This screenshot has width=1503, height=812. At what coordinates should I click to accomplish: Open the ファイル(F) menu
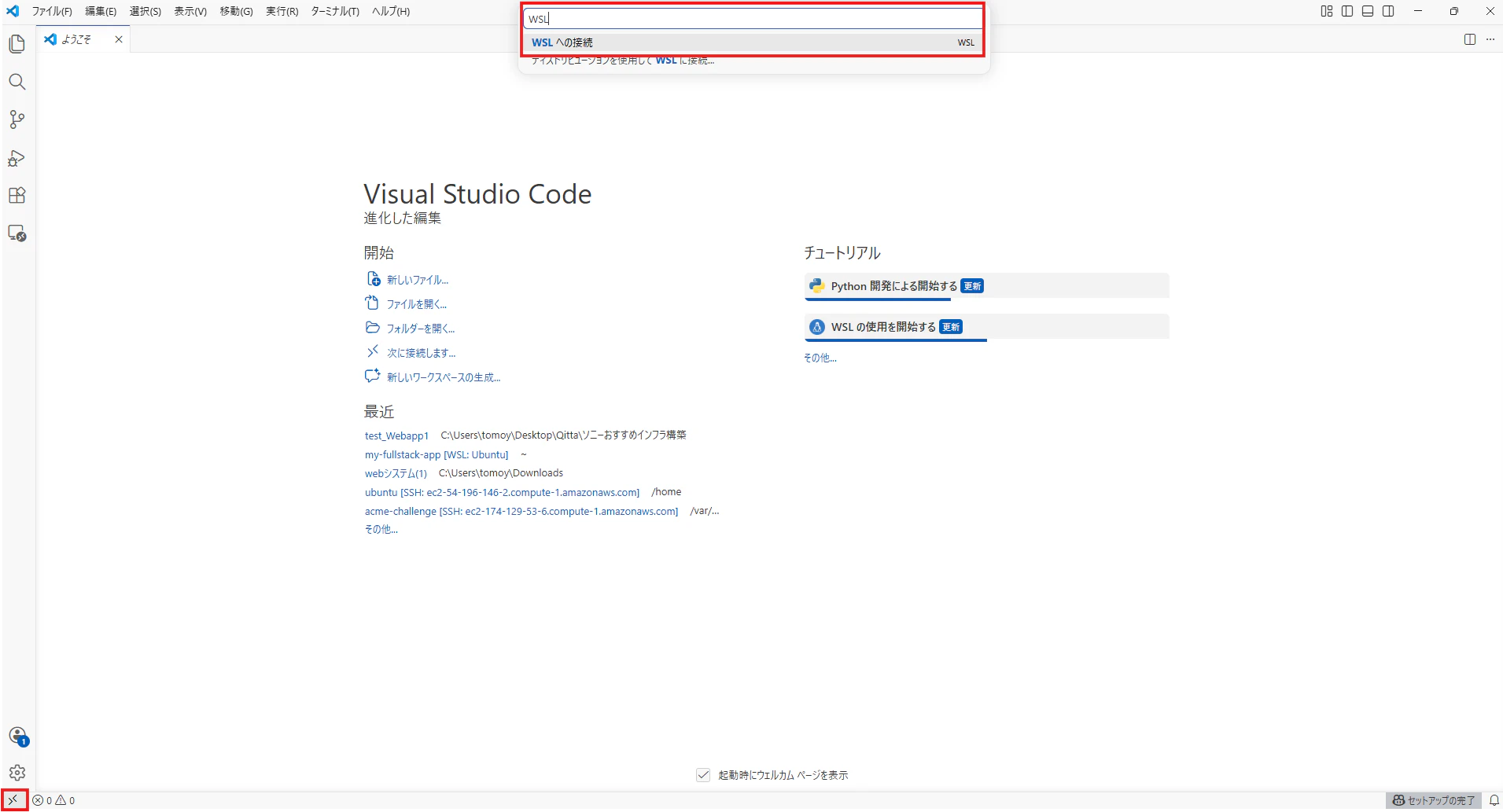[x=52, y=11]
